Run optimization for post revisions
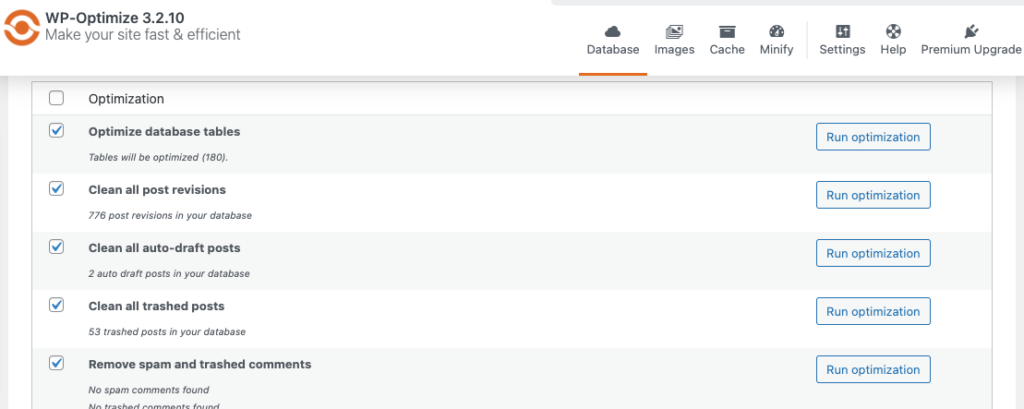The image size is (1024, 409). pyautogui.click(x=873, y=195)
